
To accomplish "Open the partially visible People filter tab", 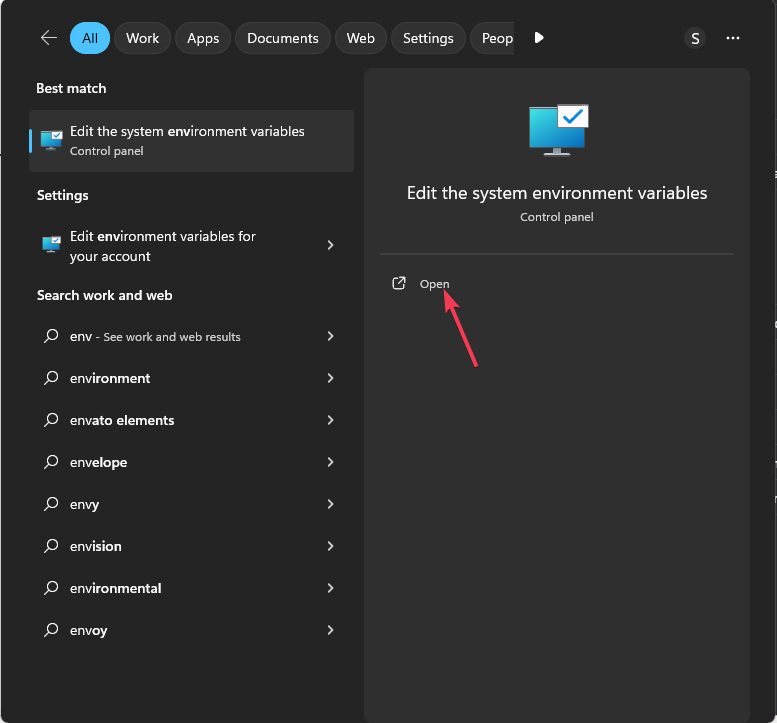I will point(492,38).
